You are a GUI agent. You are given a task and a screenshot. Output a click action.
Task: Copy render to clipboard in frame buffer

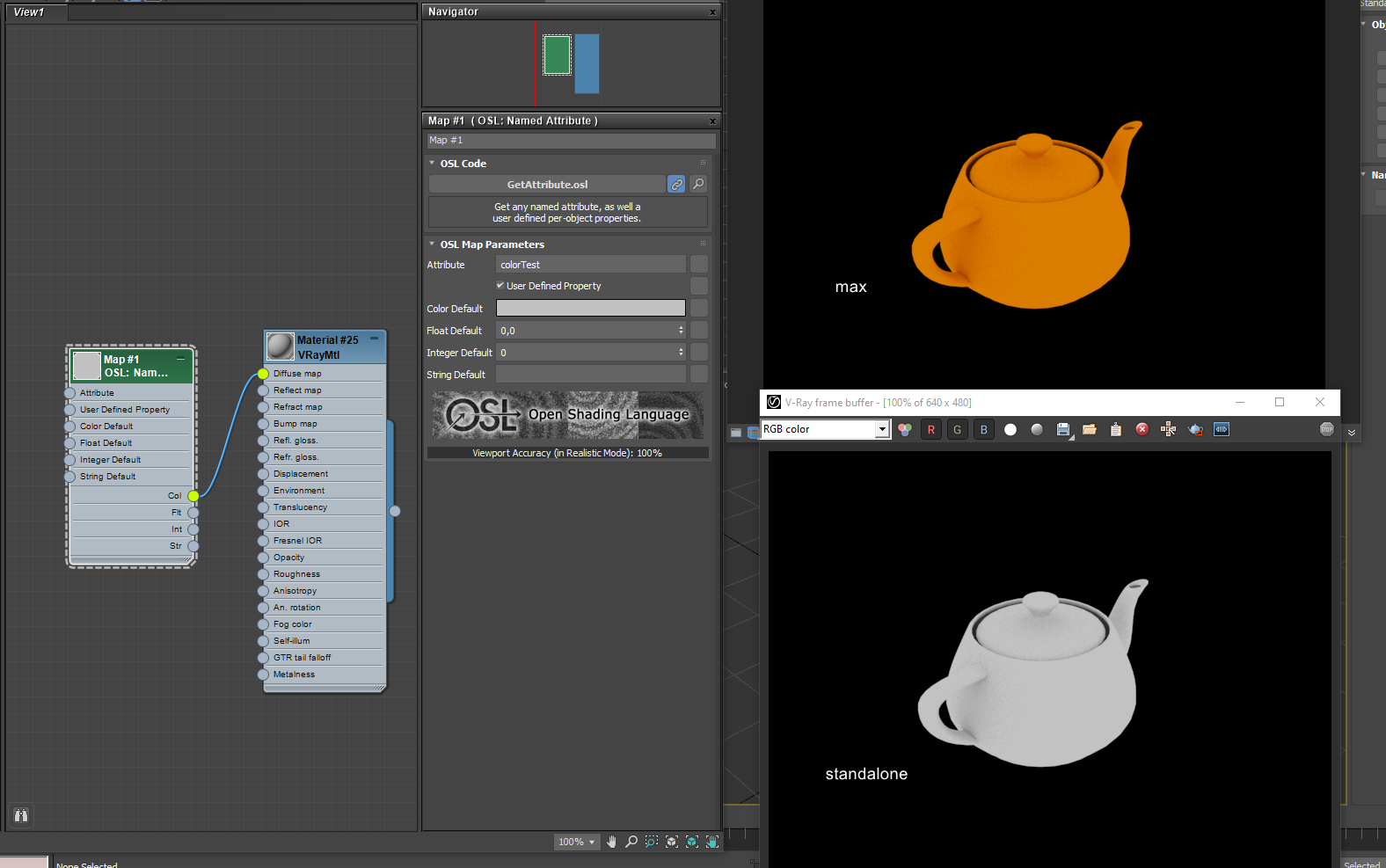coord(1116,429)
